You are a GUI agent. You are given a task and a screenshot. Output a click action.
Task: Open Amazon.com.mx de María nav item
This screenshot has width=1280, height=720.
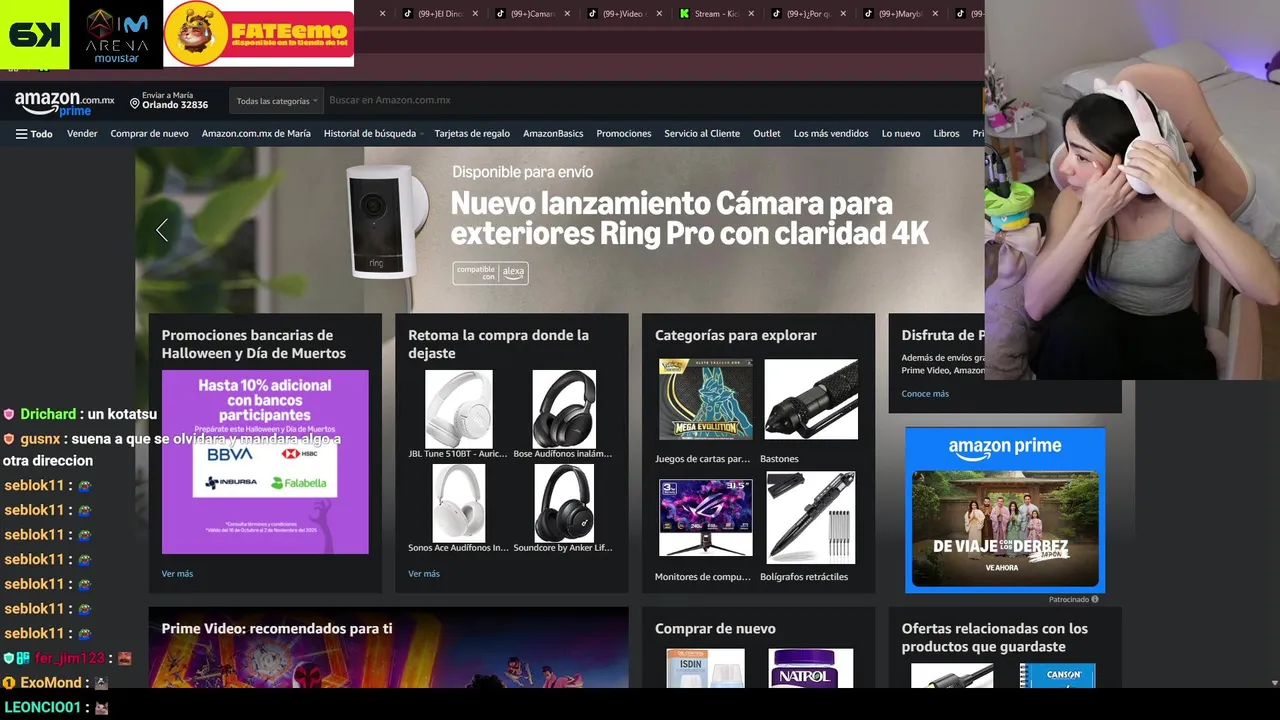click(256, 134)
